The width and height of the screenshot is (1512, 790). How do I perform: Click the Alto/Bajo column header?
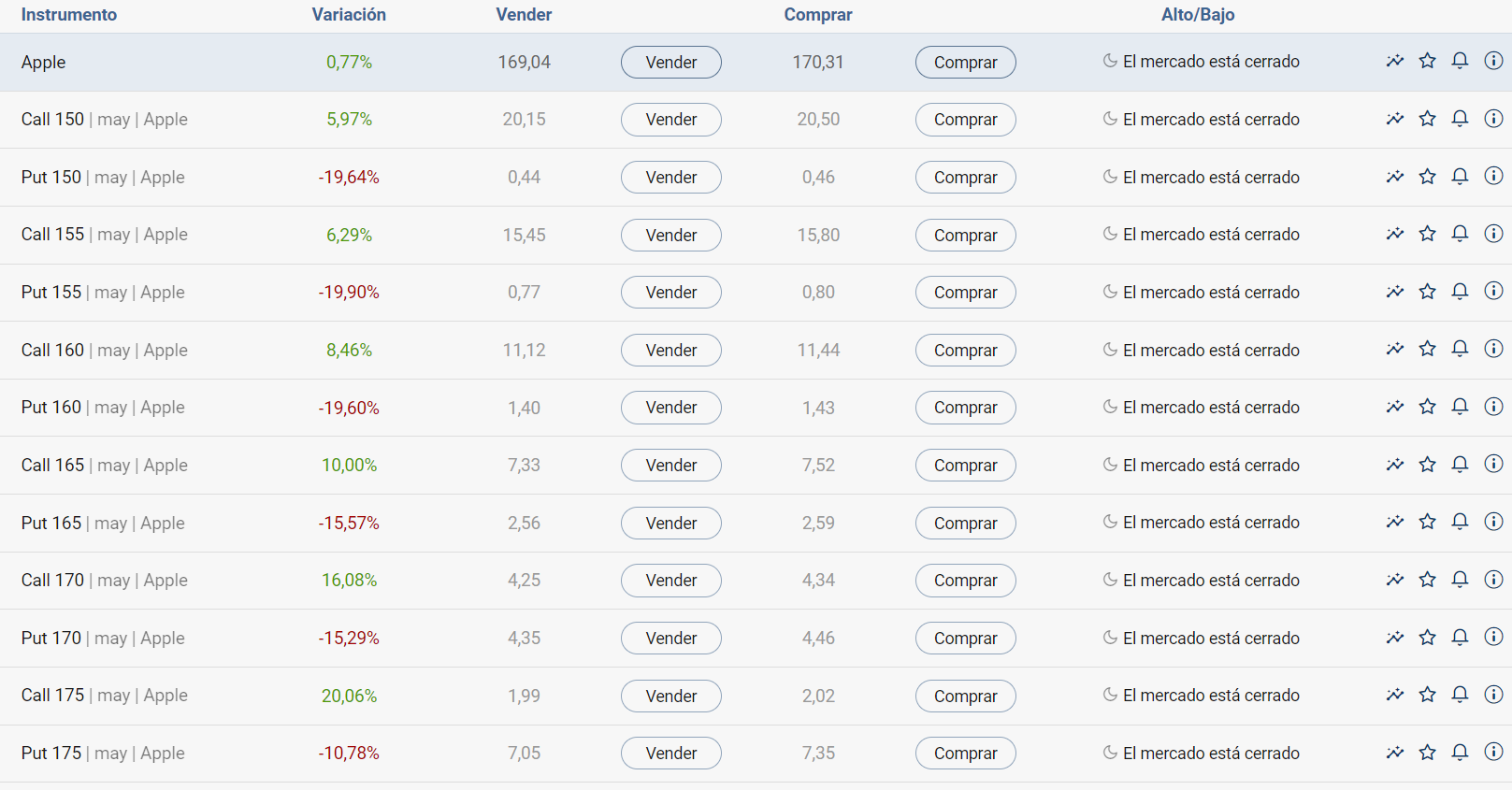point(1198,15)
